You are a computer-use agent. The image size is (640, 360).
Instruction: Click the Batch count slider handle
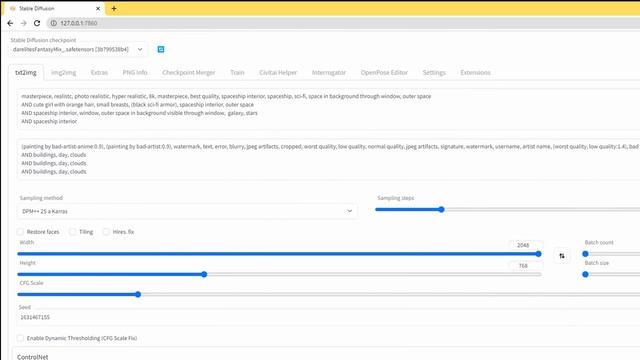pyautogui.click(x=585, y=254)
